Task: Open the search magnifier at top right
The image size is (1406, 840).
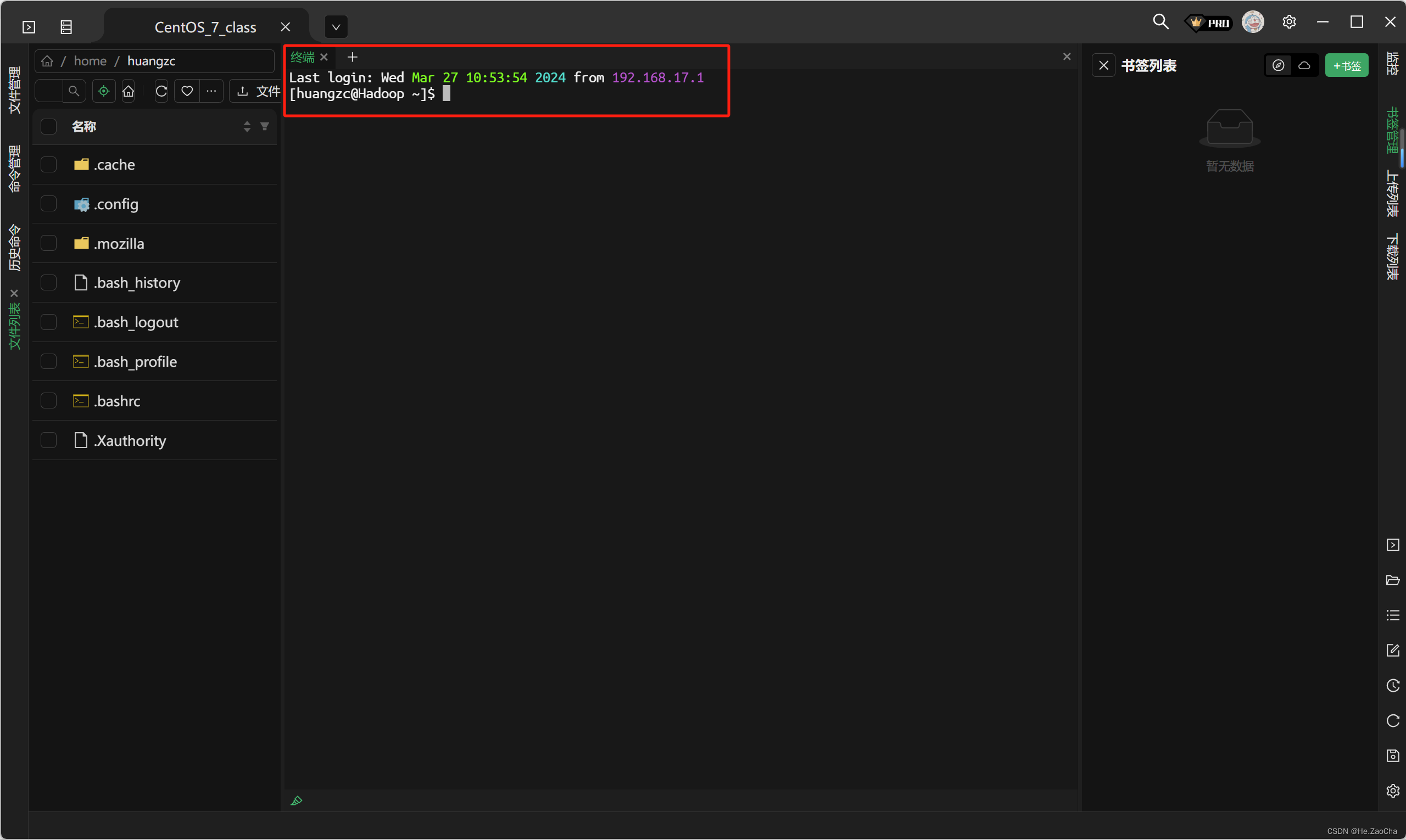Action: 1160,22
